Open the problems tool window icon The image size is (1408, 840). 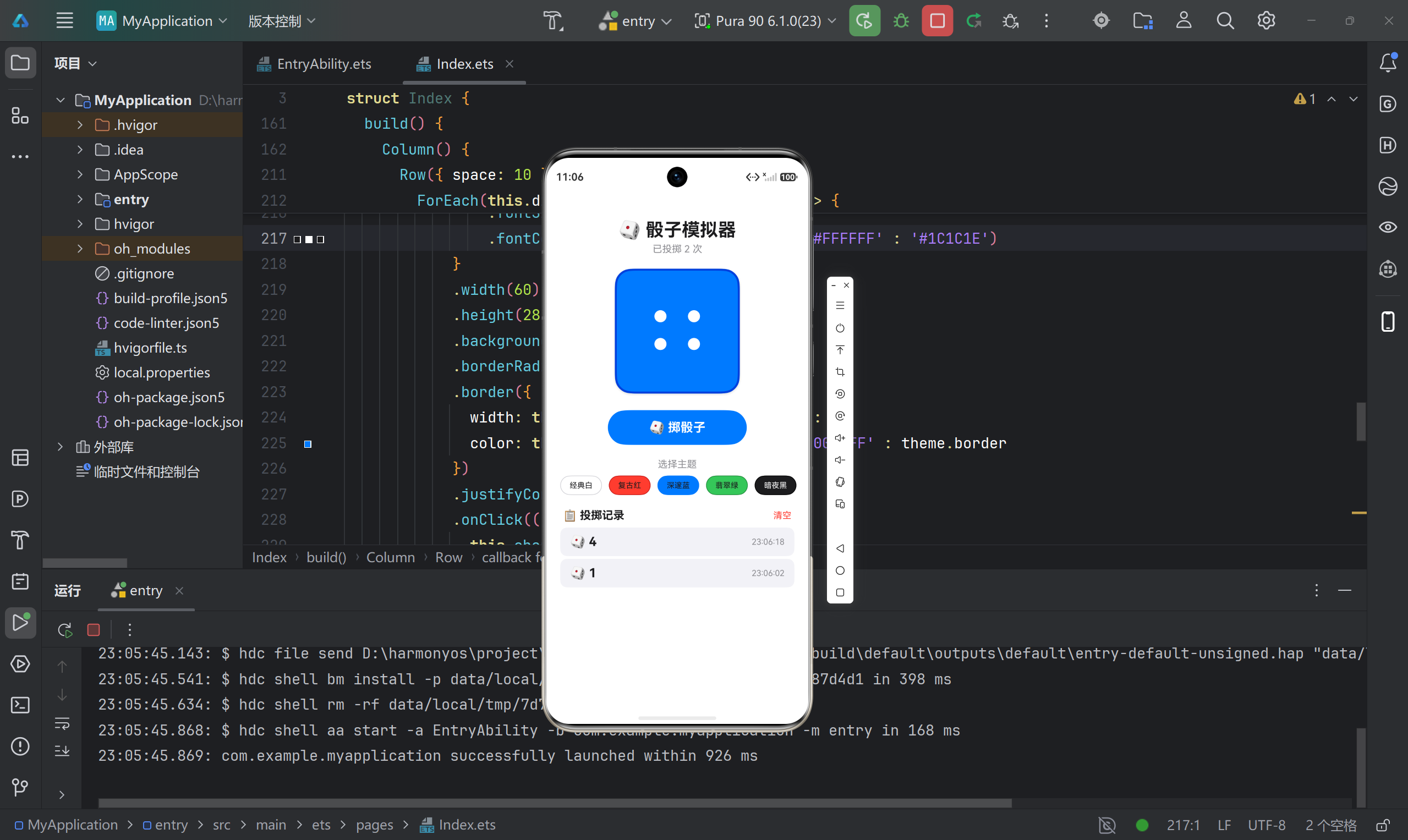(20, 746)
